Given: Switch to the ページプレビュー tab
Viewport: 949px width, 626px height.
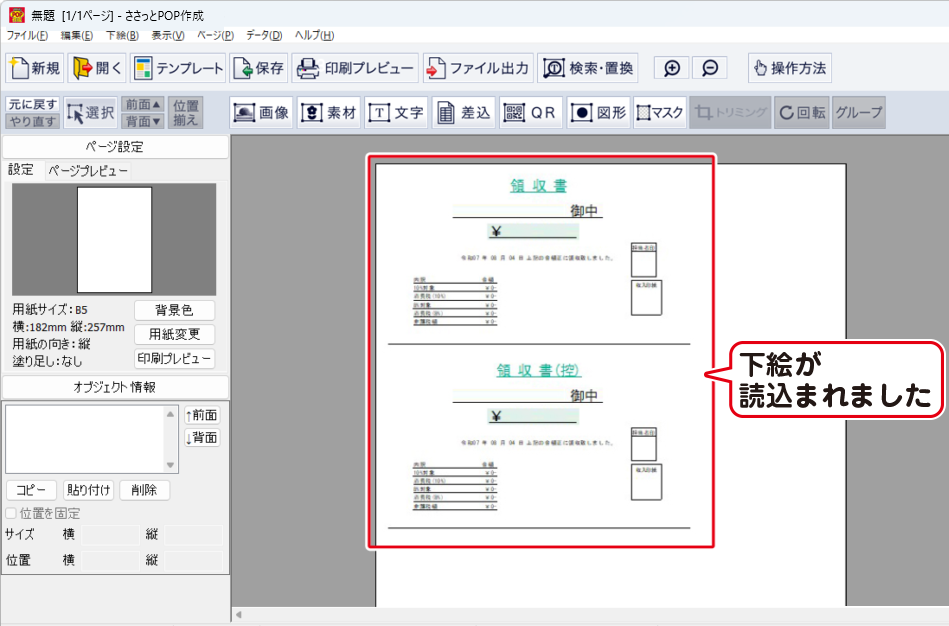Looking at the screenshot, I should tap(88, 171).
